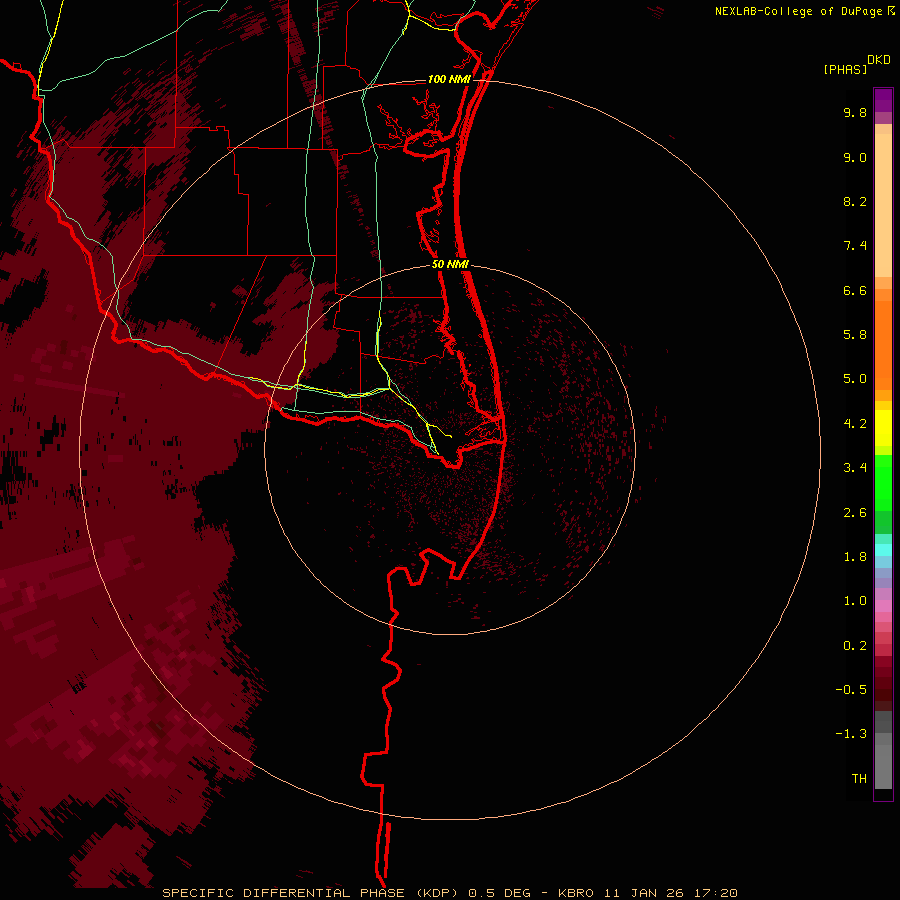Screen dimensions: 900x900
Task: Click the TH threshold label
Action: (859, 779)
